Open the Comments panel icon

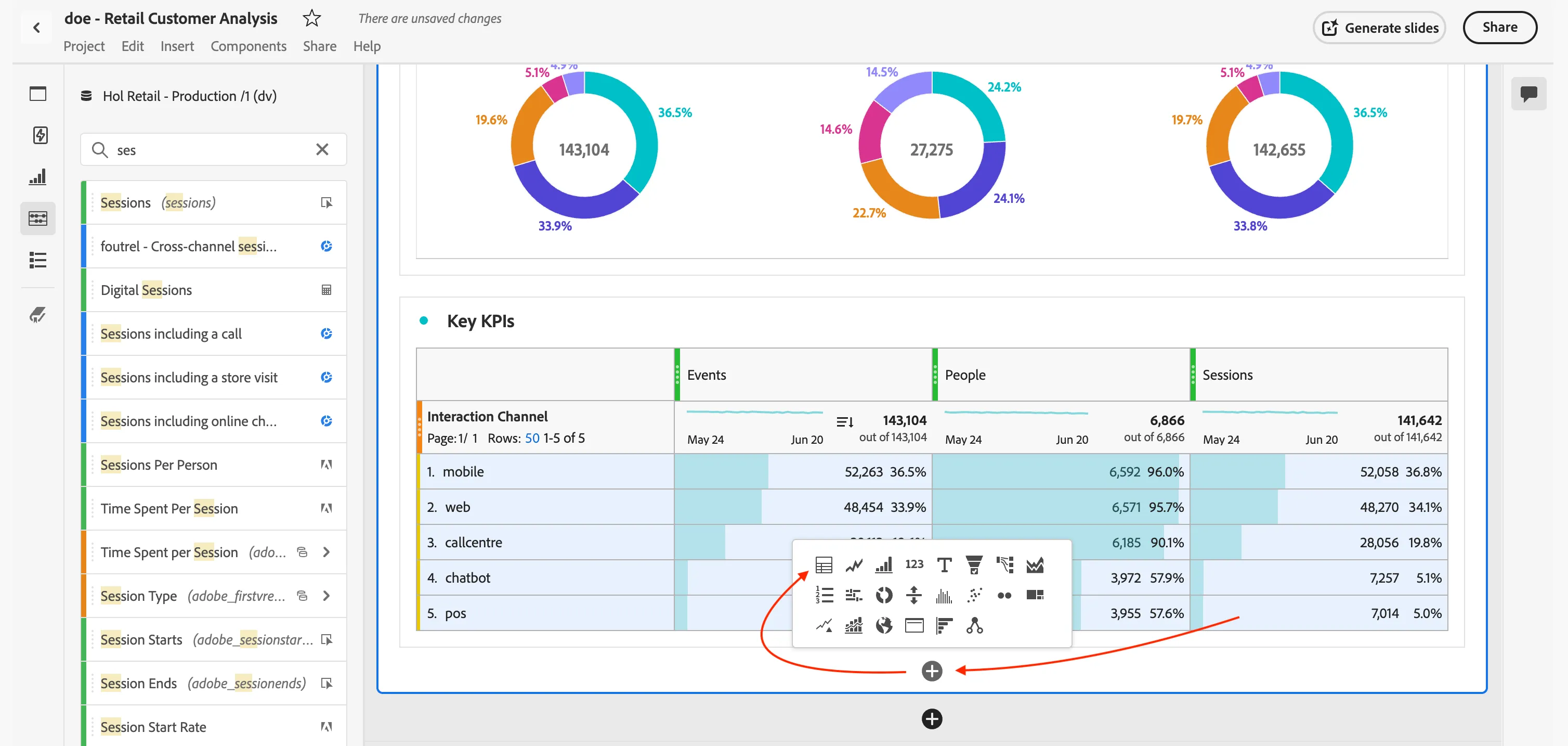(1528, 94)
